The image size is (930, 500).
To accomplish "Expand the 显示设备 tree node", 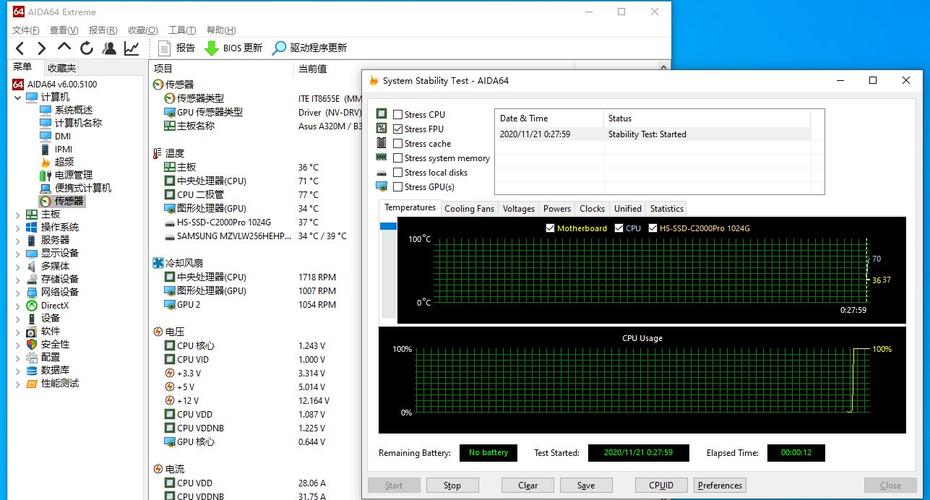I will (x=18, y=253).
